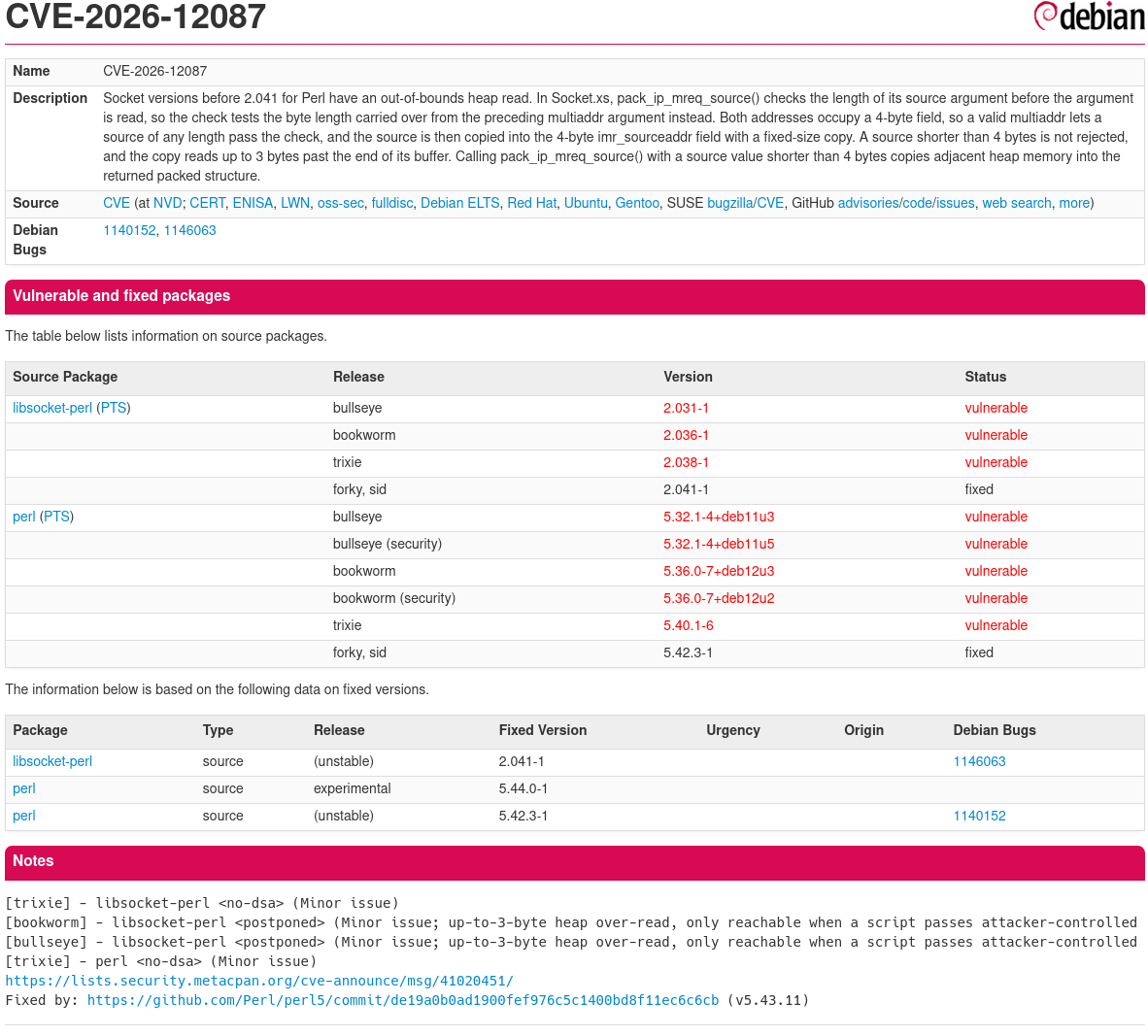The height and width of the screenshot is (1036, 1148).
Task: Open the LWN source link
Action: [295, 203]
